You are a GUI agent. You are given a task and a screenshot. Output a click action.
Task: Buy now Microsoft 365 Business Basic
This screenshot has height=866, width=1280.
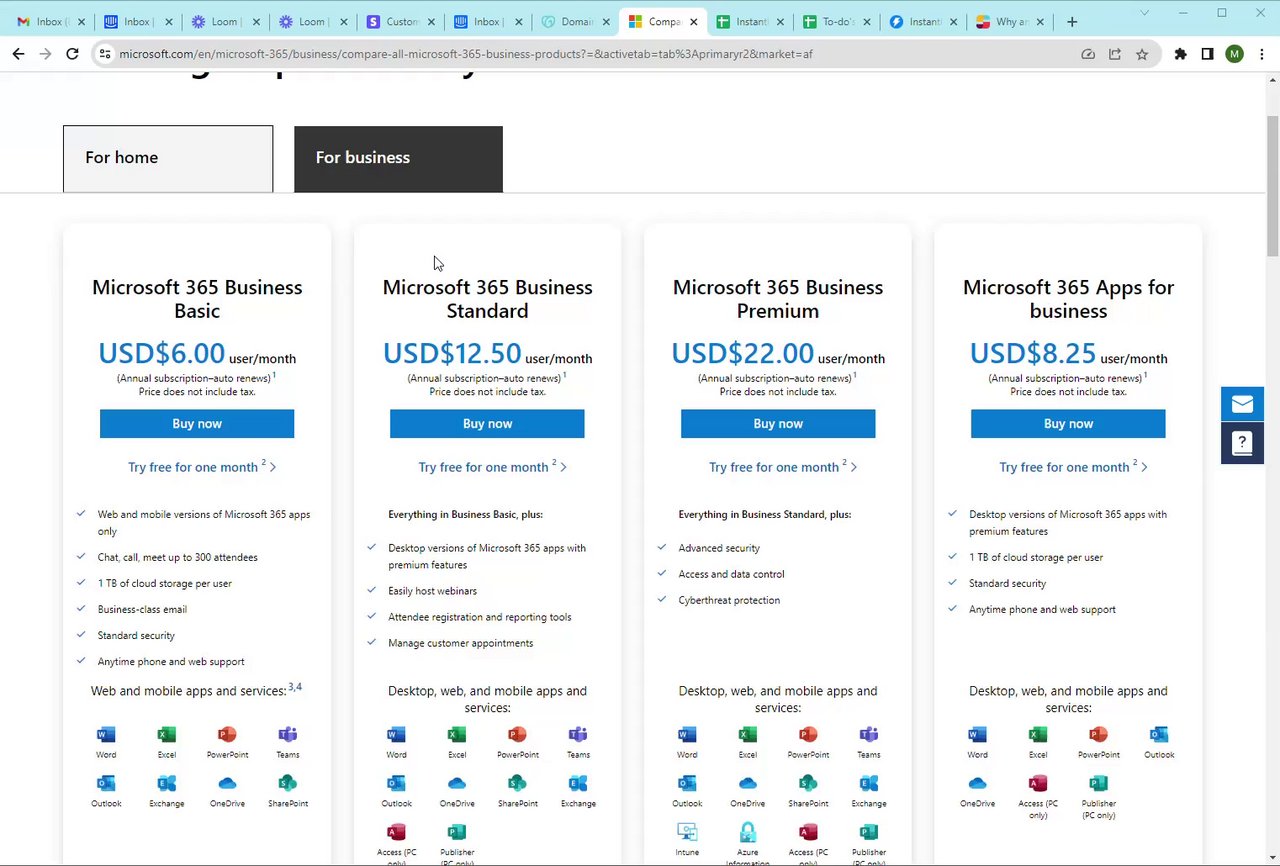(197, 424)
